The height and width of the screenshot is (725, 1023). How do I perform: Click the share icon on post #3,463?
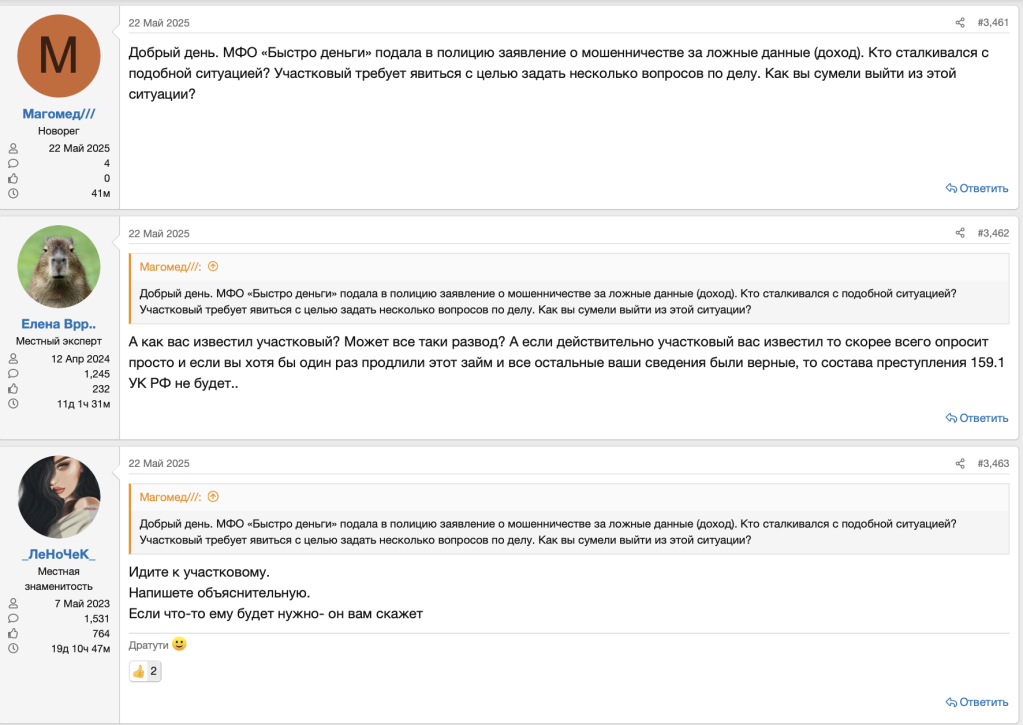click(960, 464)
